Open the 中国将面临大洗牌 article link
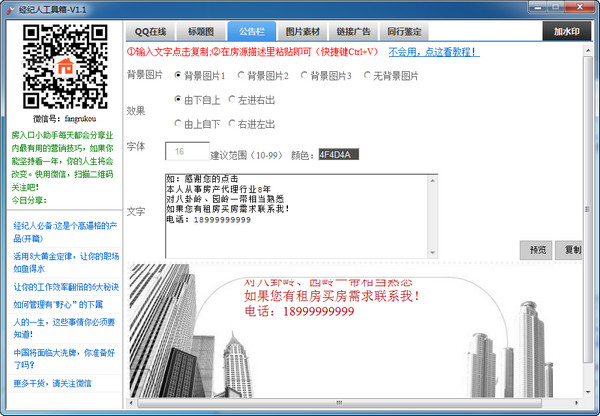 (x=63, y=357)
